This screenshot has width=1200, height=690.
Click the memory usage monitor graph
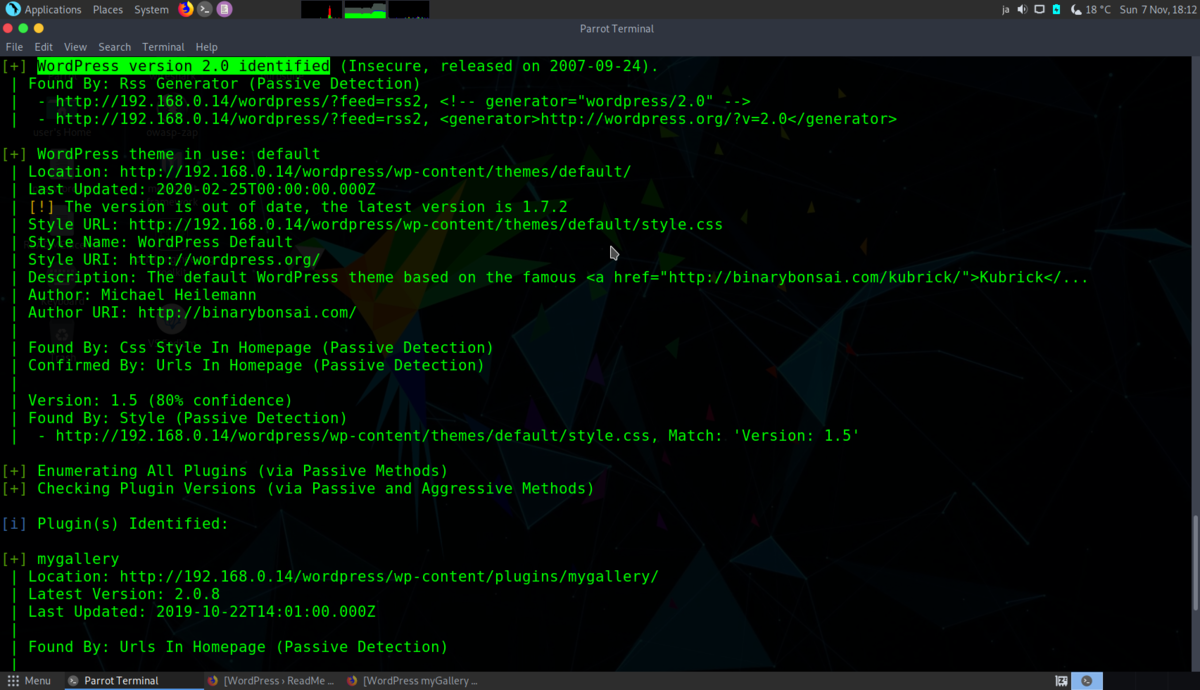click(x=366, y=10)
